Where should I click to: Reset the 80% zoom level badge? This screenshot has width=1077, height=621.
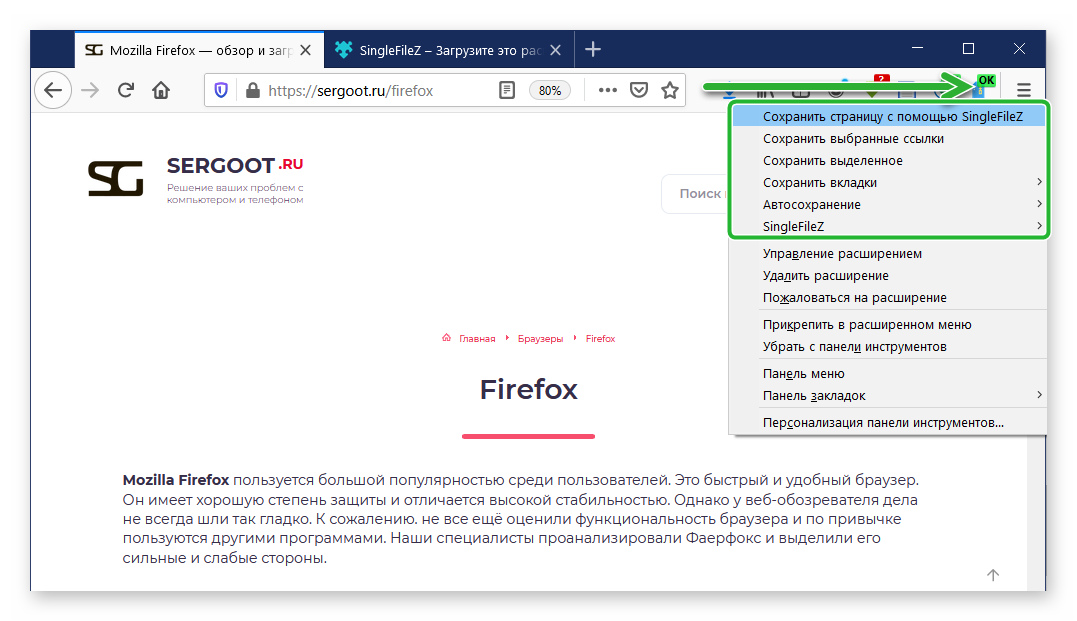tap(549, 90)
